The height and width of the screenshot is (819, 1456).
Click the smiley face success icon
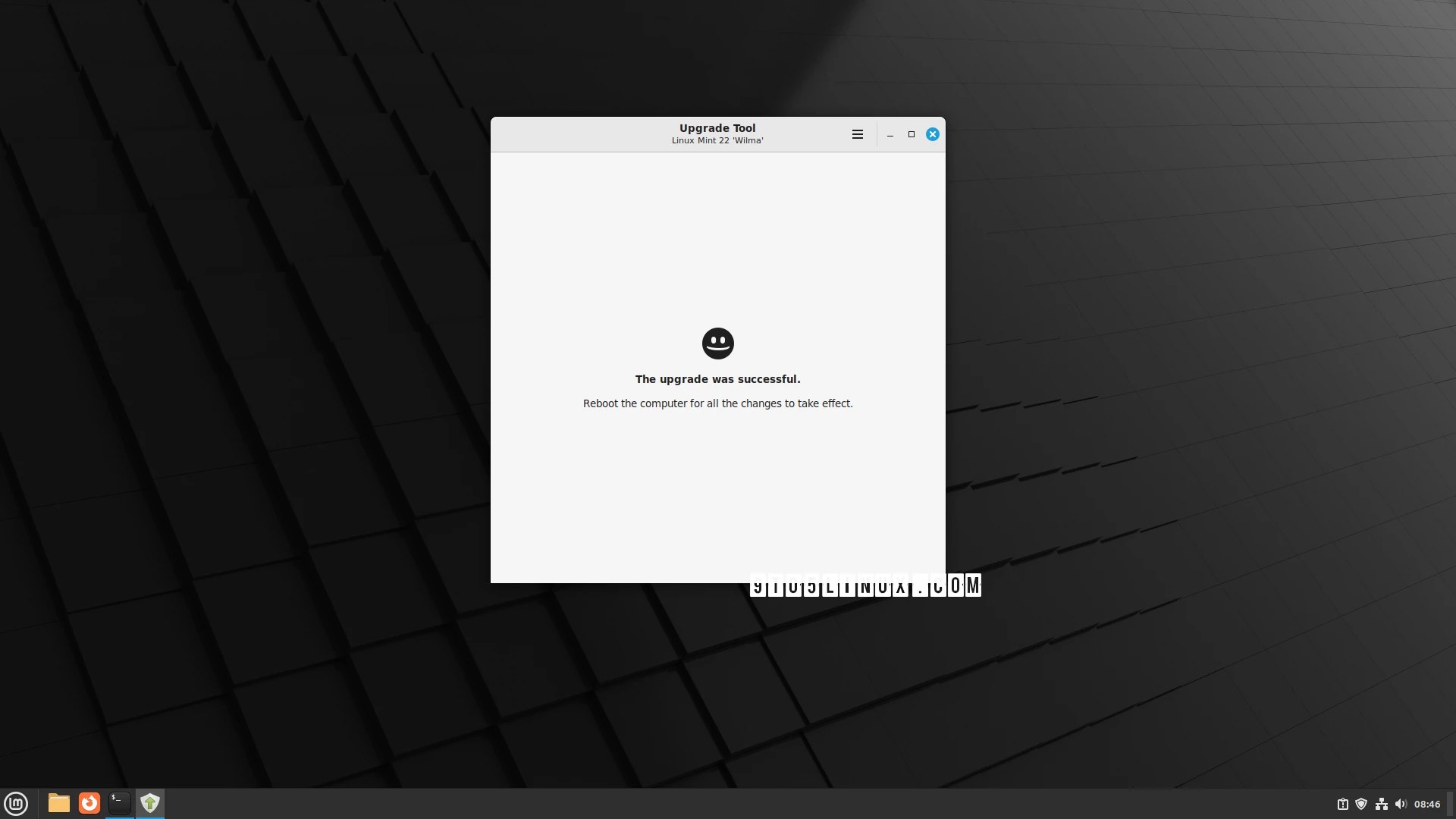coord(717,344)
